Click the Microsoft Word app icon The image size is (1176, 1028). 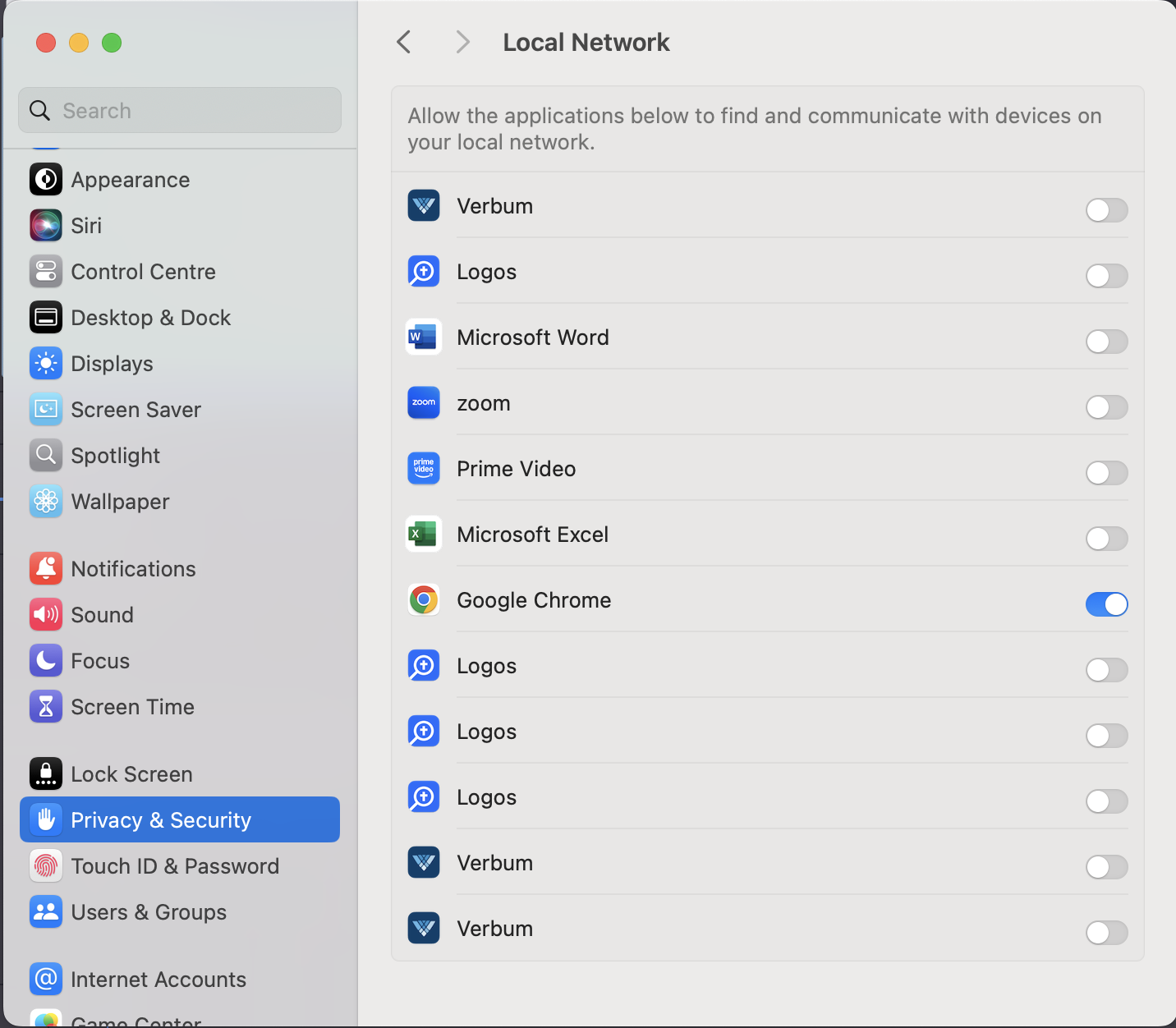pyautogui.click(x=424, y=337)
